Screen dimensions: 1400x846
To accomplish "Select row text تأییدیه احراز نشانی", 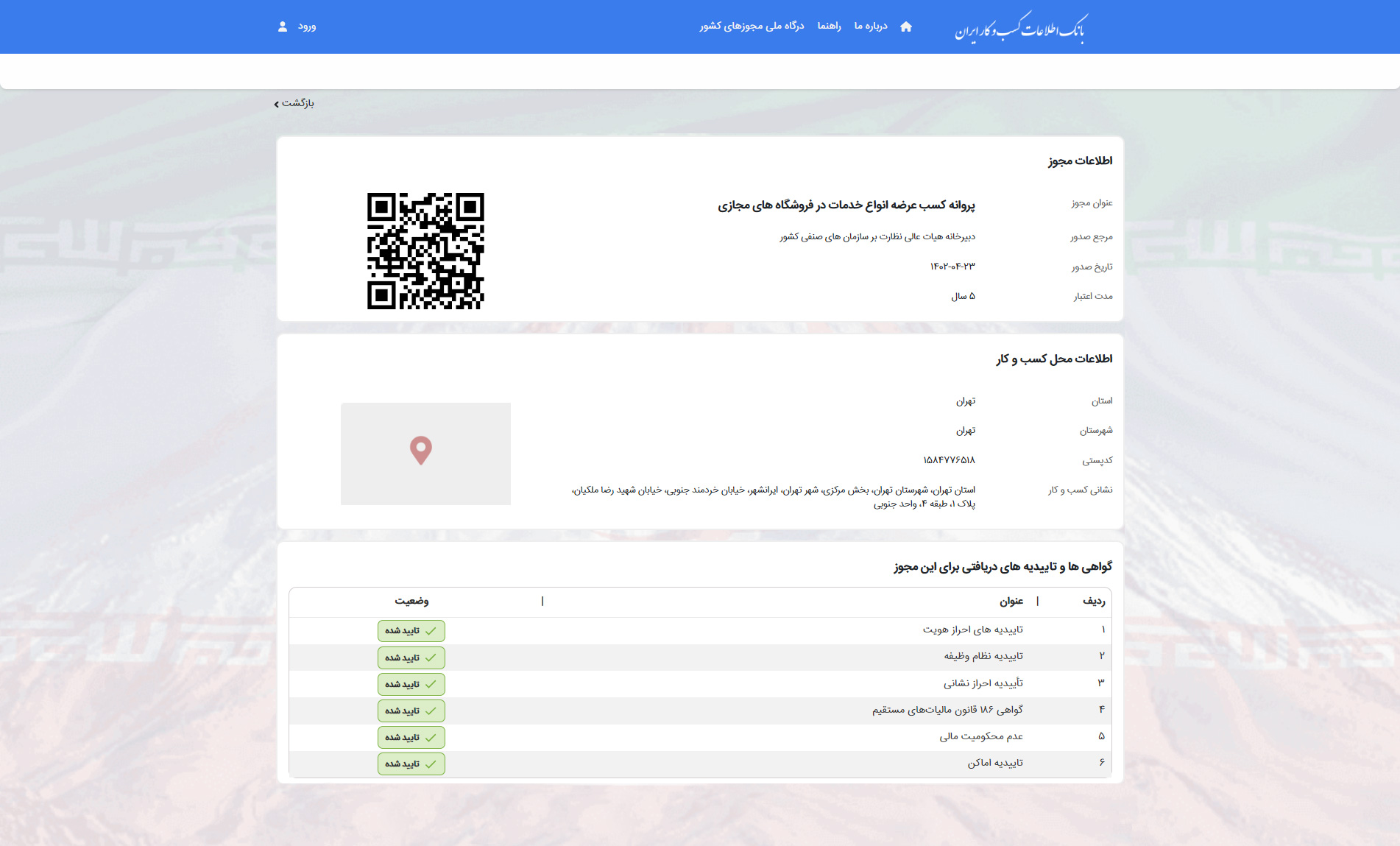I will [983, 683].
